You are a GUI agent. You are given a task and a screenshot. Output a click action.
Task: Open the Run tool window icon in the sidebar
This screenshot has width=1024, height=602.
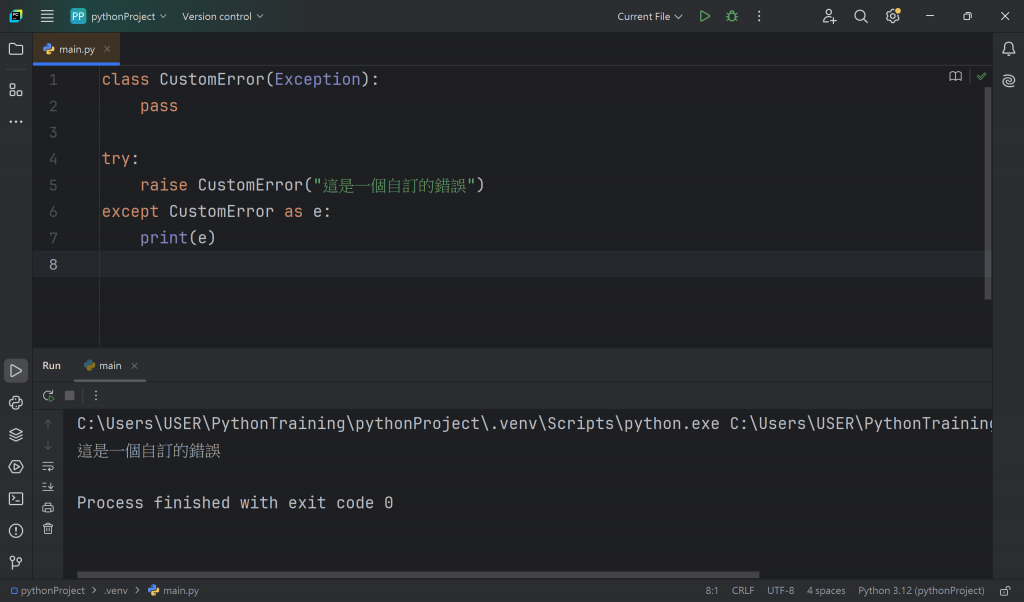click(x=16, y=370)
